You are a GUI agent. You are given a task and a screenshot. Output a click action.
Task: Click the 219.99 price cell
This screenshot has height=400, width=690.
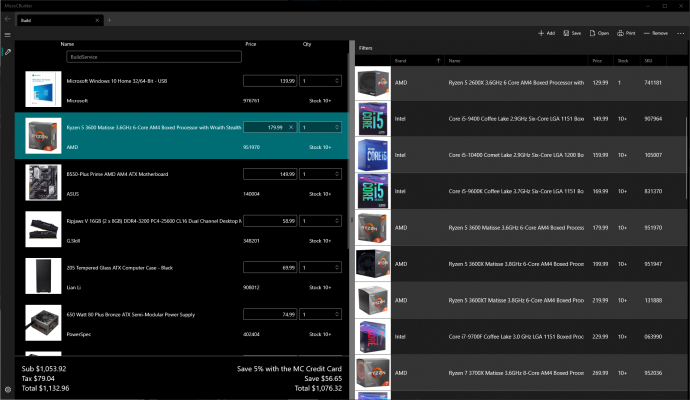(601, 301)
